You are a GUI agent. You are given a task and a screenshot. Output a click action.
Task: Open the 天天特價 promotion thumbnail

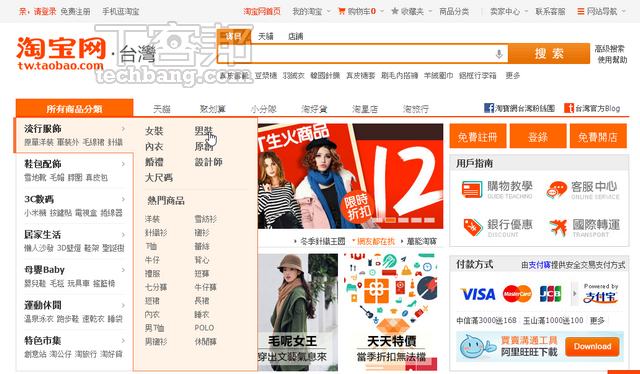(391, 312)
